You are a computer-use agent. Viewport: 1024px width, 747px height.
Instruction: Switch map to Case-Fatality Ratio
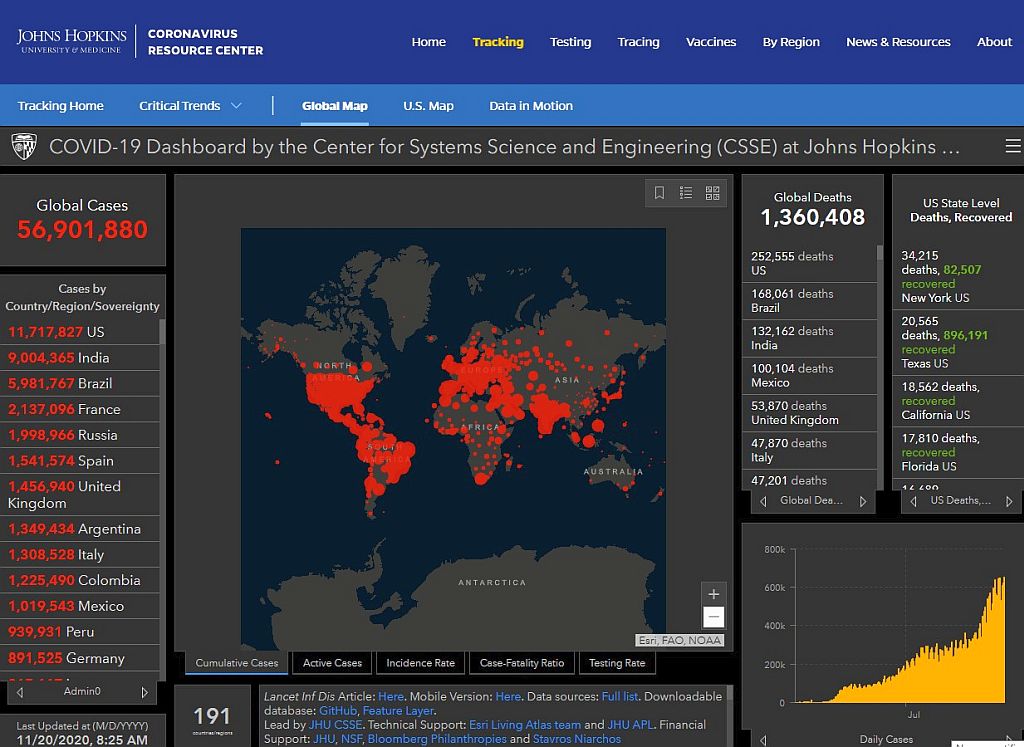(x=521, y=663)
